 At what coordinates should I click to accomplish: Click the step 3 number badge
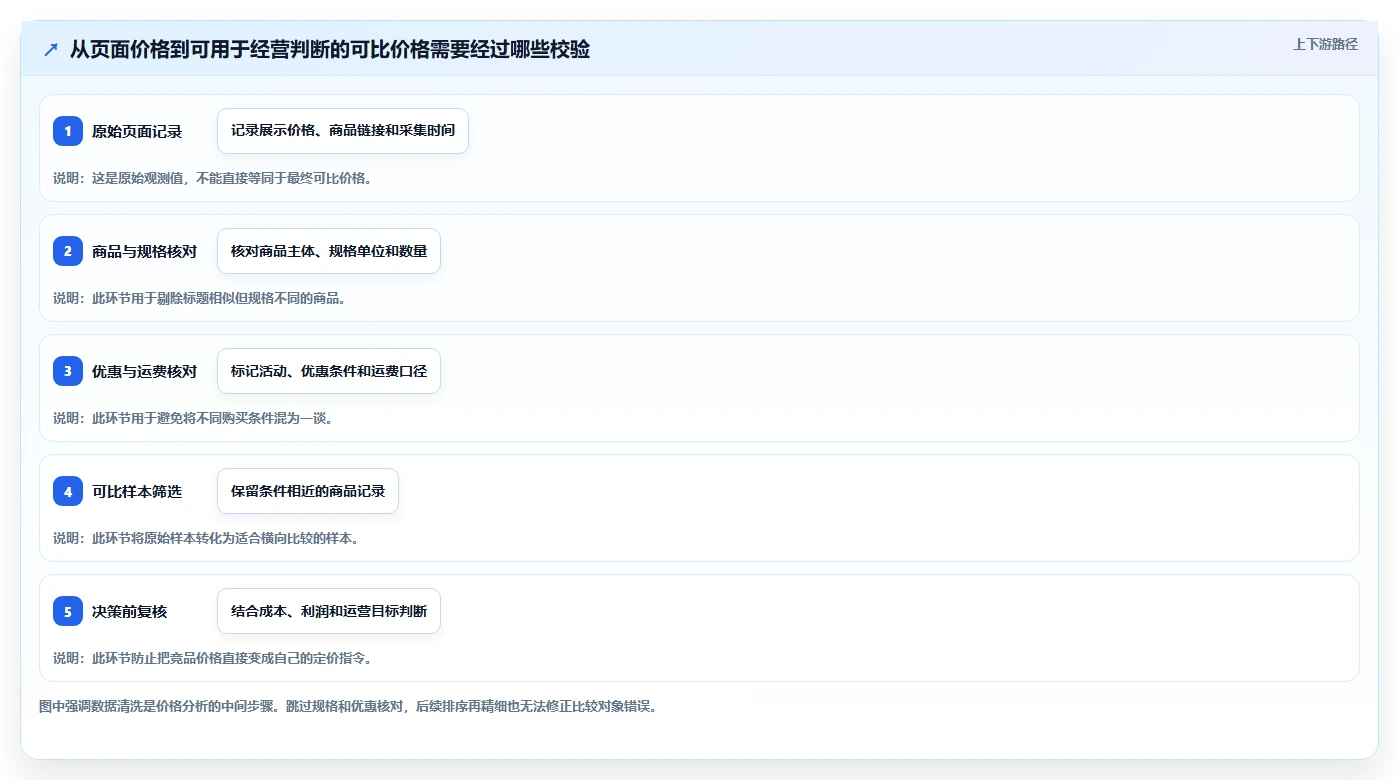(68, 371)
